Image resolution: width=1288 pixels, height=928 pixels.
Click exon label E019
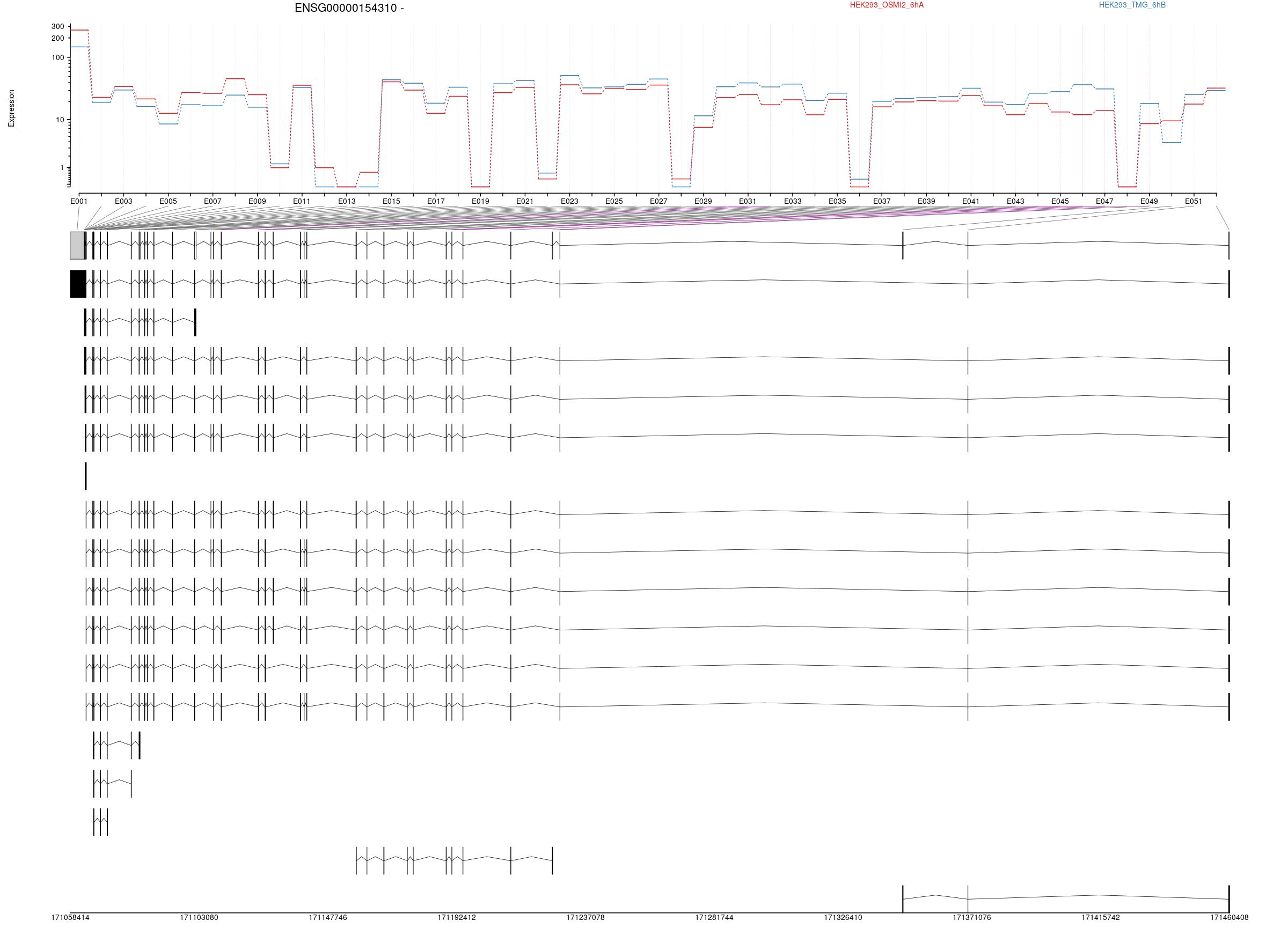point(480,202)
